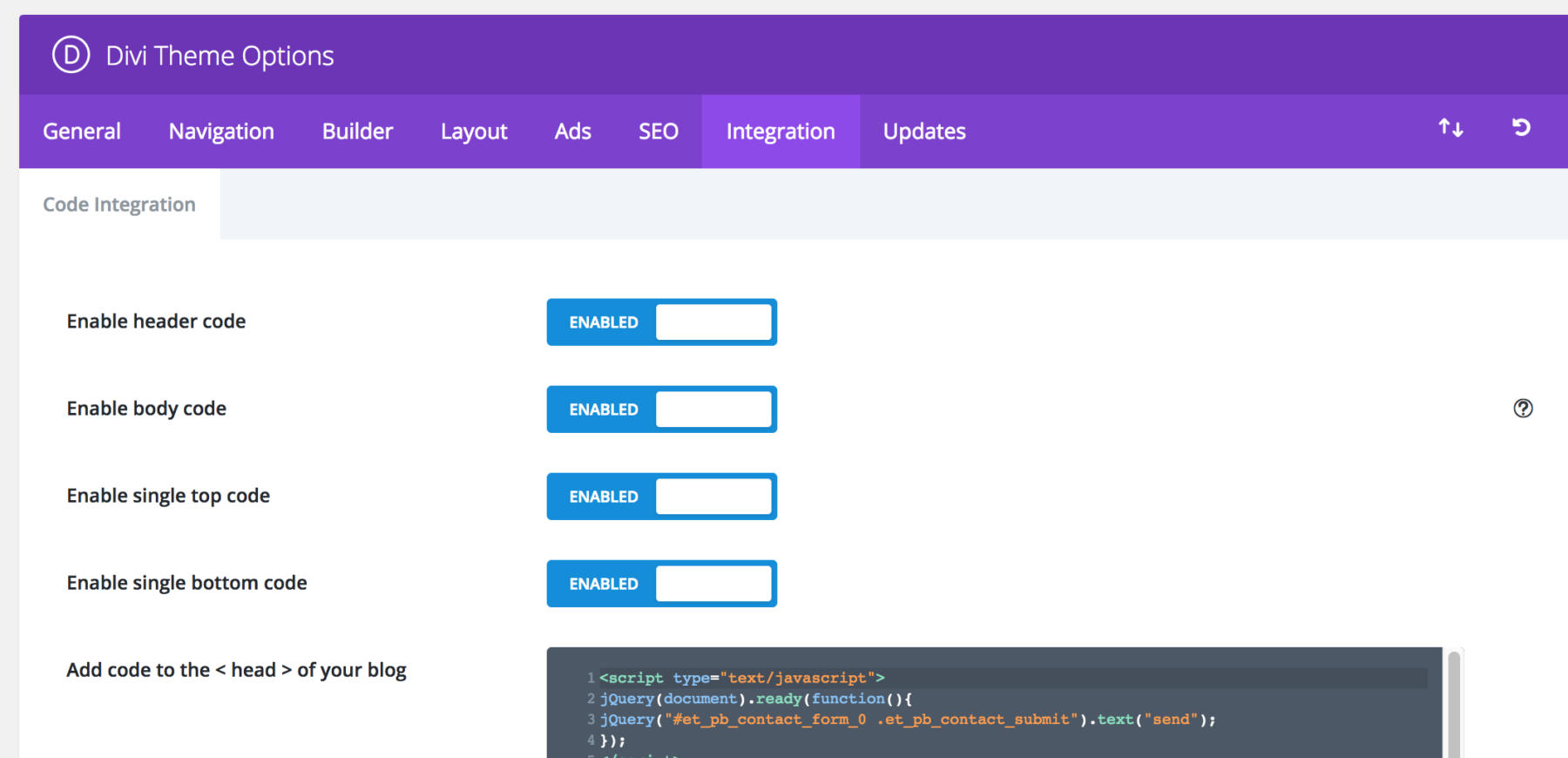Click inside the head code editor
The width and height of the screenshot is (1568, 758).
(x=994, y=702)
